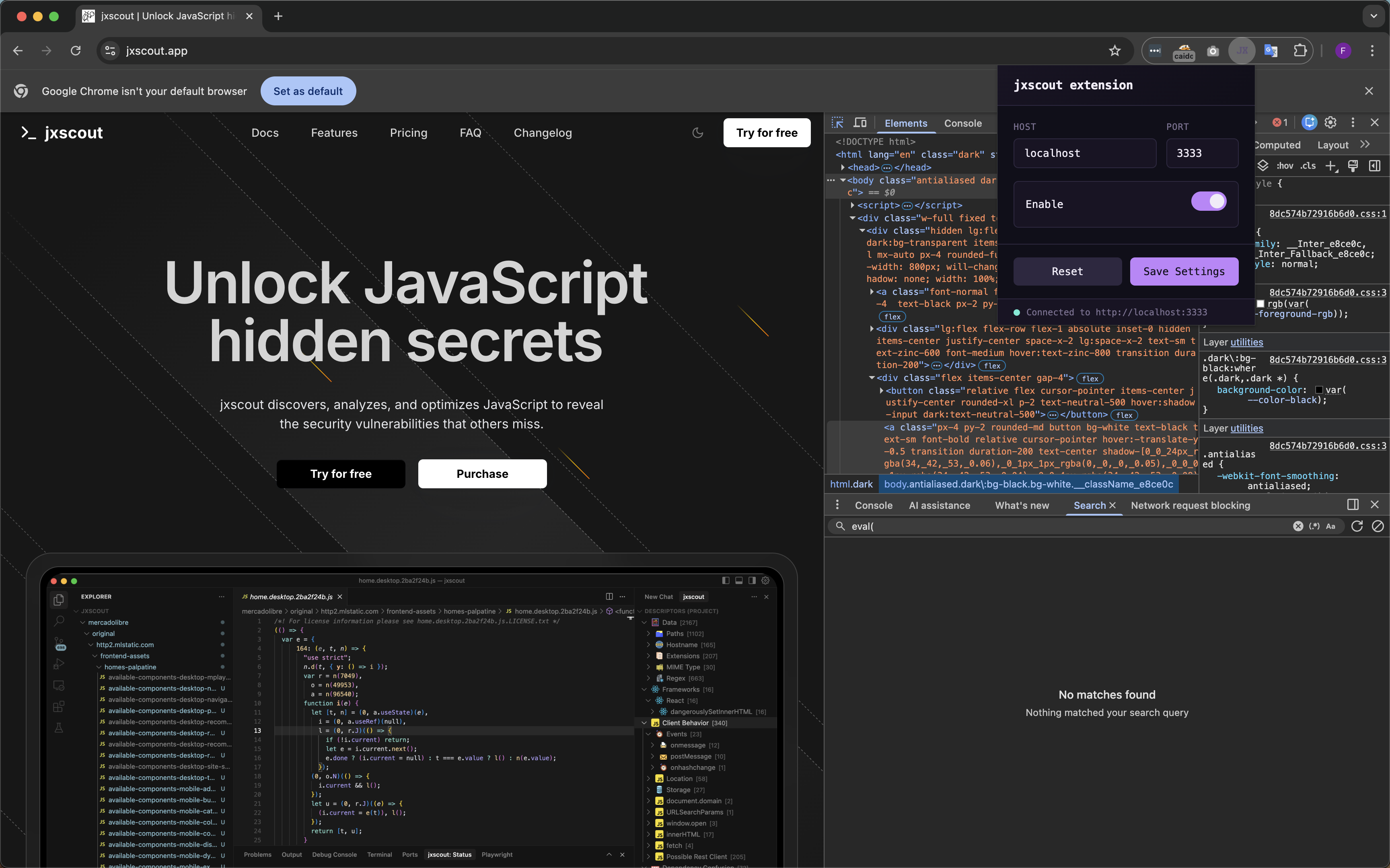Click the HOST input with localhost
1390x868 pixels.
click(x=1084, y=153)
